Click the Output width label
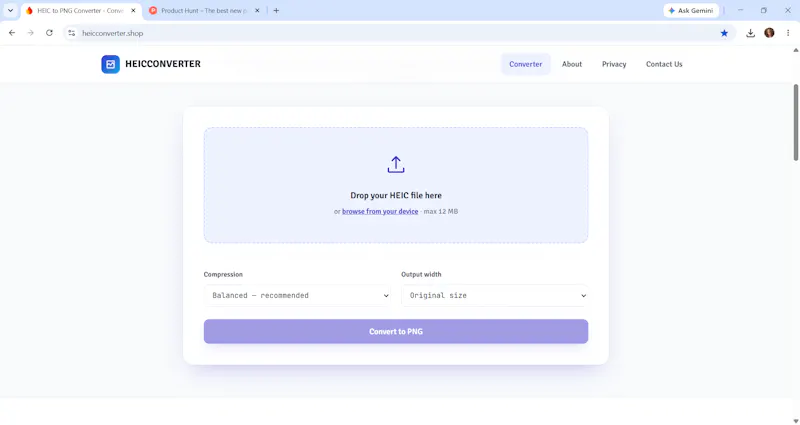Viewport: 800px width, 425px height. point(421,274)
